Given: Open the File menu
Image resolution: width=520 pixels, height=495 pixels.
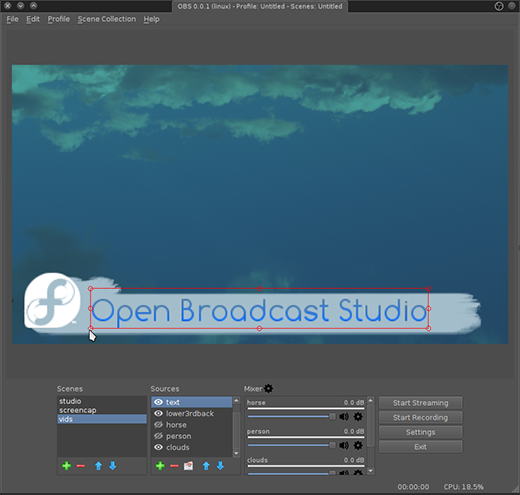Looking at the screenshot, I should 12,19.
